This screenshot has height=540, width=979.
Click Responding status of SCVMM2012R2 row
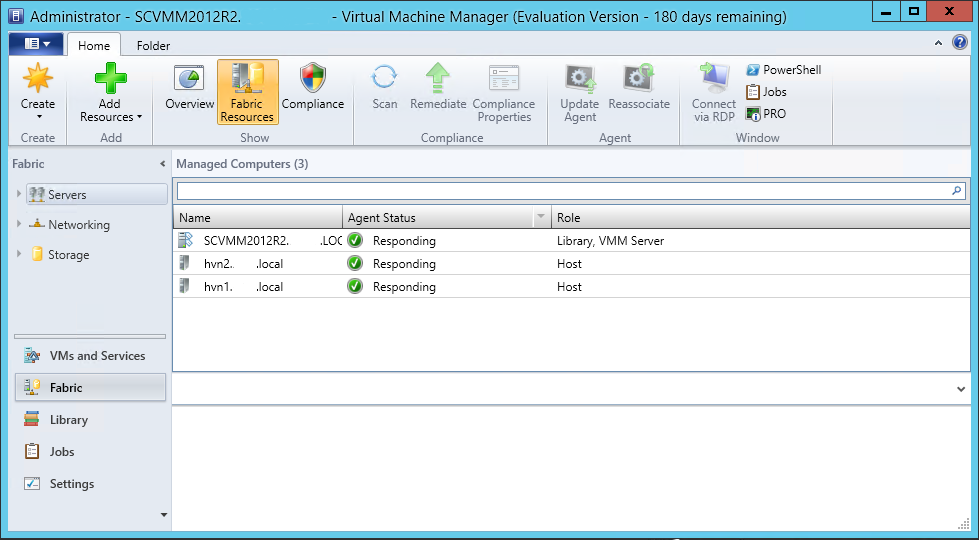tap(404, 241)
